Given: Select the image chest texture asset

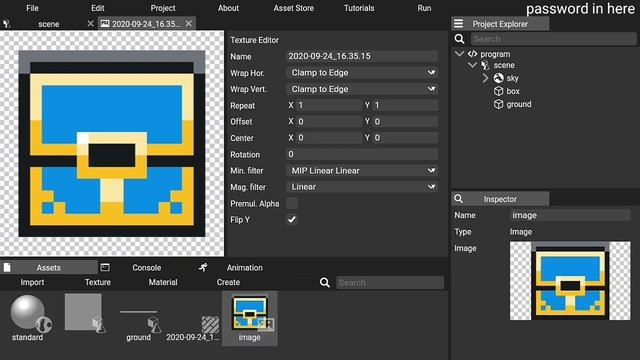Looking at the screenshot, I should pos(250,318).
